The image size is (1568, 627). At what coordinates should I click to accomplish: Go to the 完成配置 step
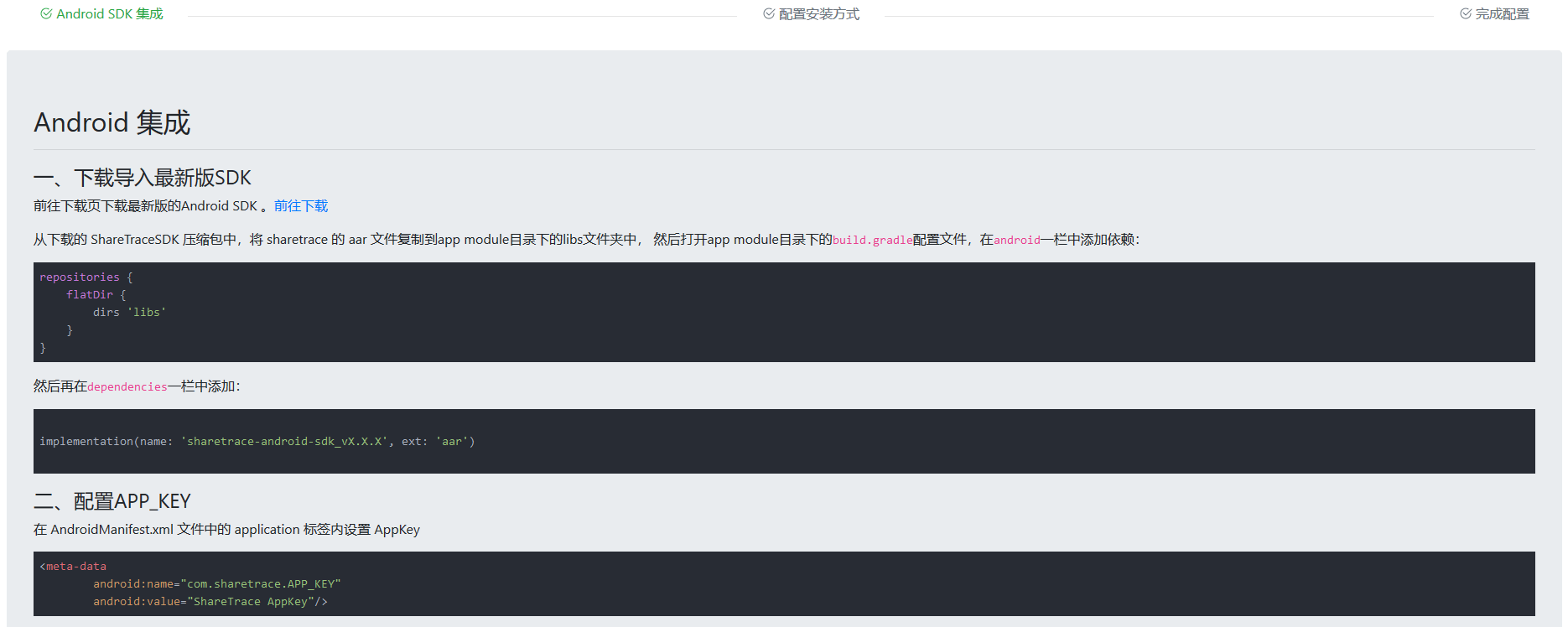tap(1503, 14)
